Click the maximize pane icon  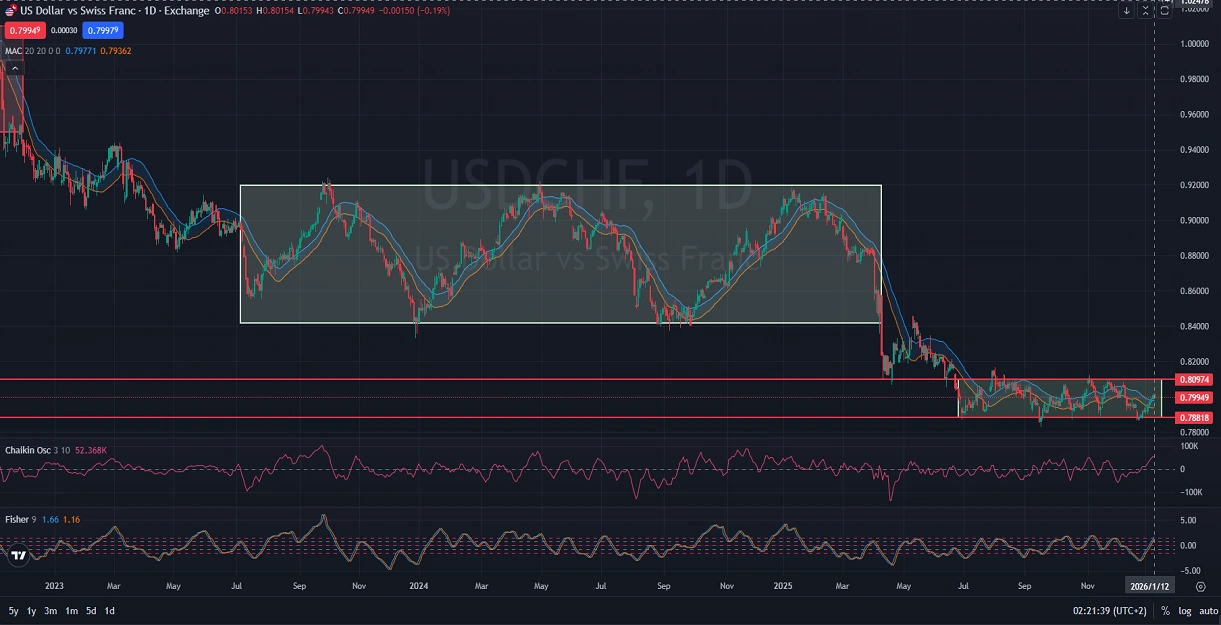point(1164,11)
